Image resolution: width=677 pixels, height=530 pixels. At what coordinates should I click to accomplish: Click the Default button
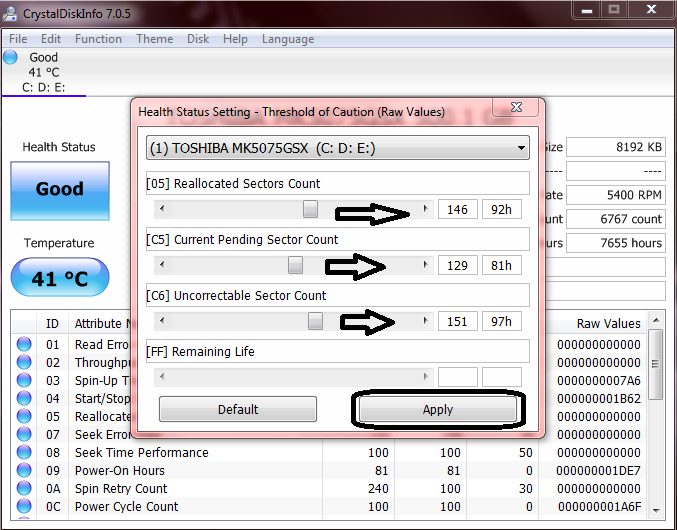238,409
